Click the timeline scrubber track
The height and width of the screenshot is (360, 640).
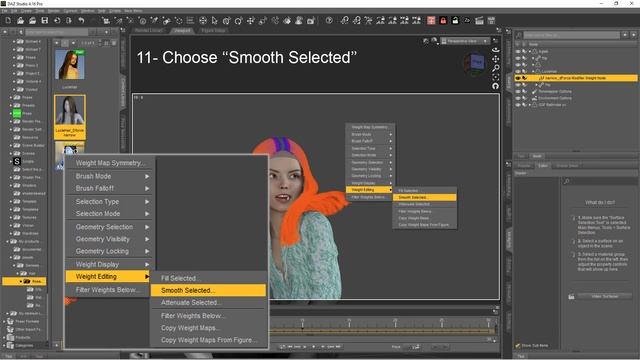(x=382, y=331)
